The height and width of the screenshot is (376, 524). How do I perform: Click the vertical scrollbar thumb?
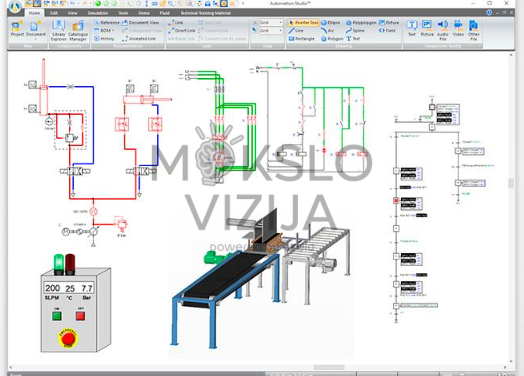(x=511, y=183)
